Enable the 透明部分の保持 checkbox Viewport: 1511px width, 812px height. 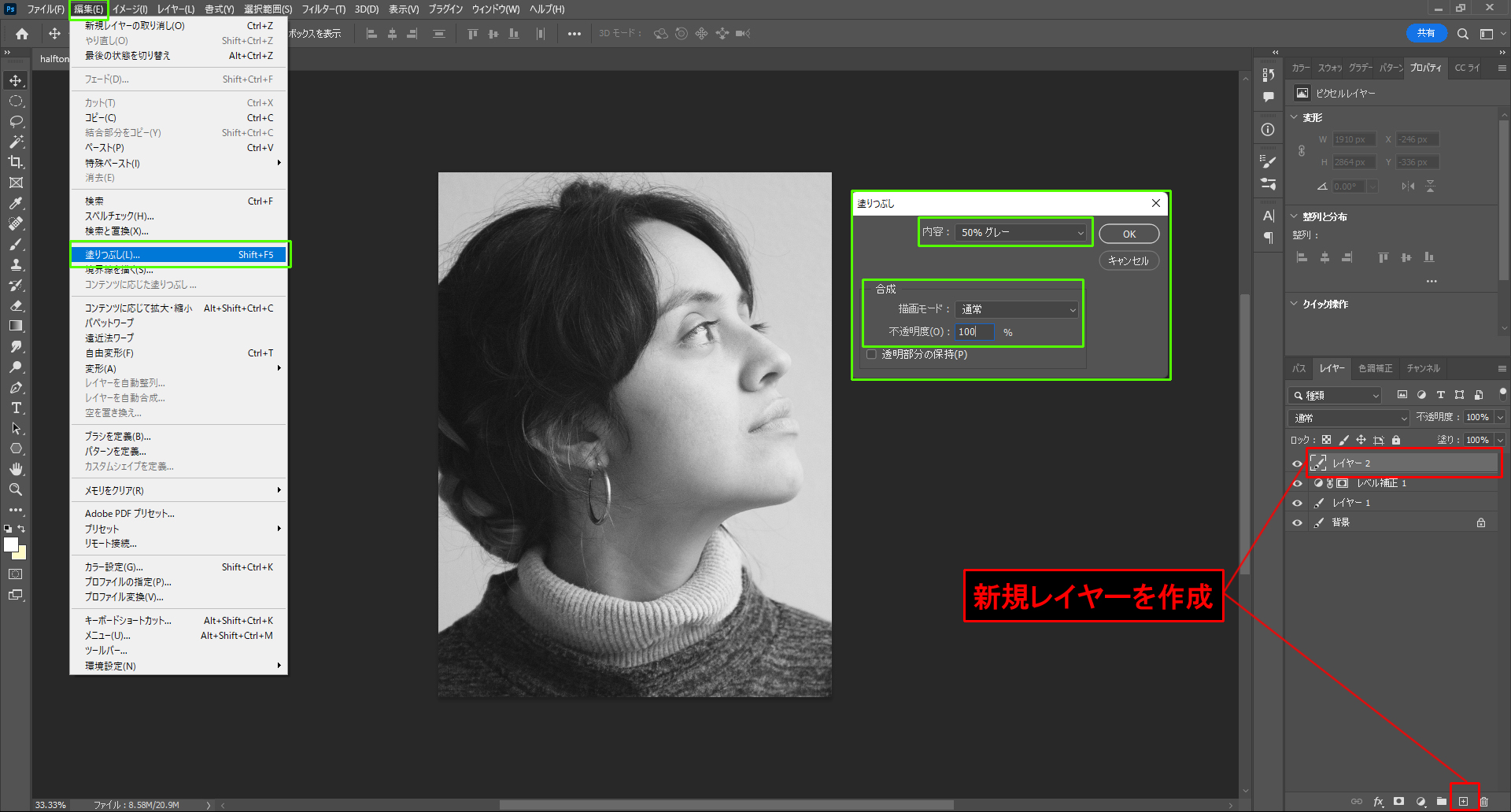point(871,355)
